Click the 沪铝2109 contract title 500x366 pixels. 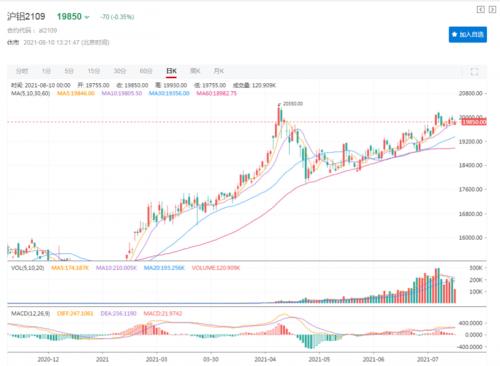[x=26, y=16]
